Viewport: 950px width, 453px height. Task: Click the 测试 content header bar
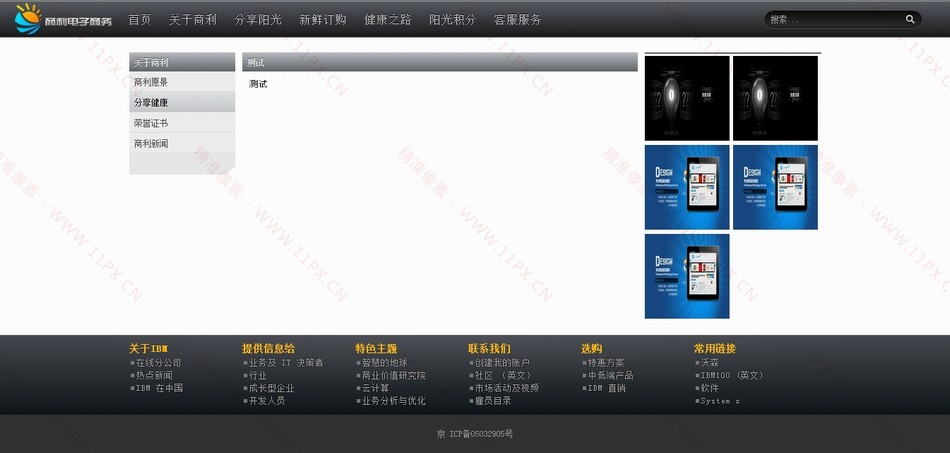[440, 62]
